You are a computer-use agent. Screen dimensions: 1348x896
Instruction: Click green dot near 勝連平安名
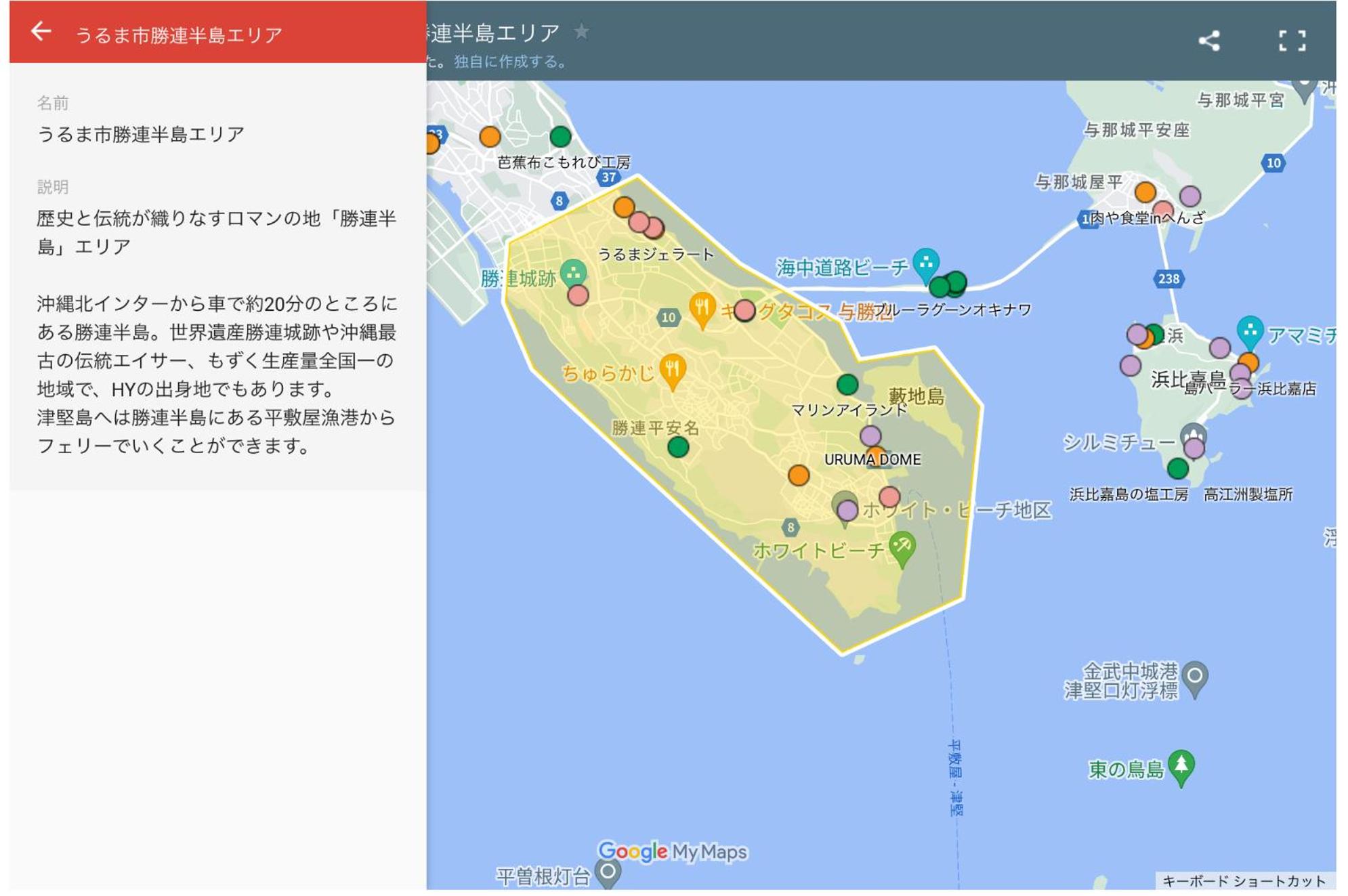point(678,447)
